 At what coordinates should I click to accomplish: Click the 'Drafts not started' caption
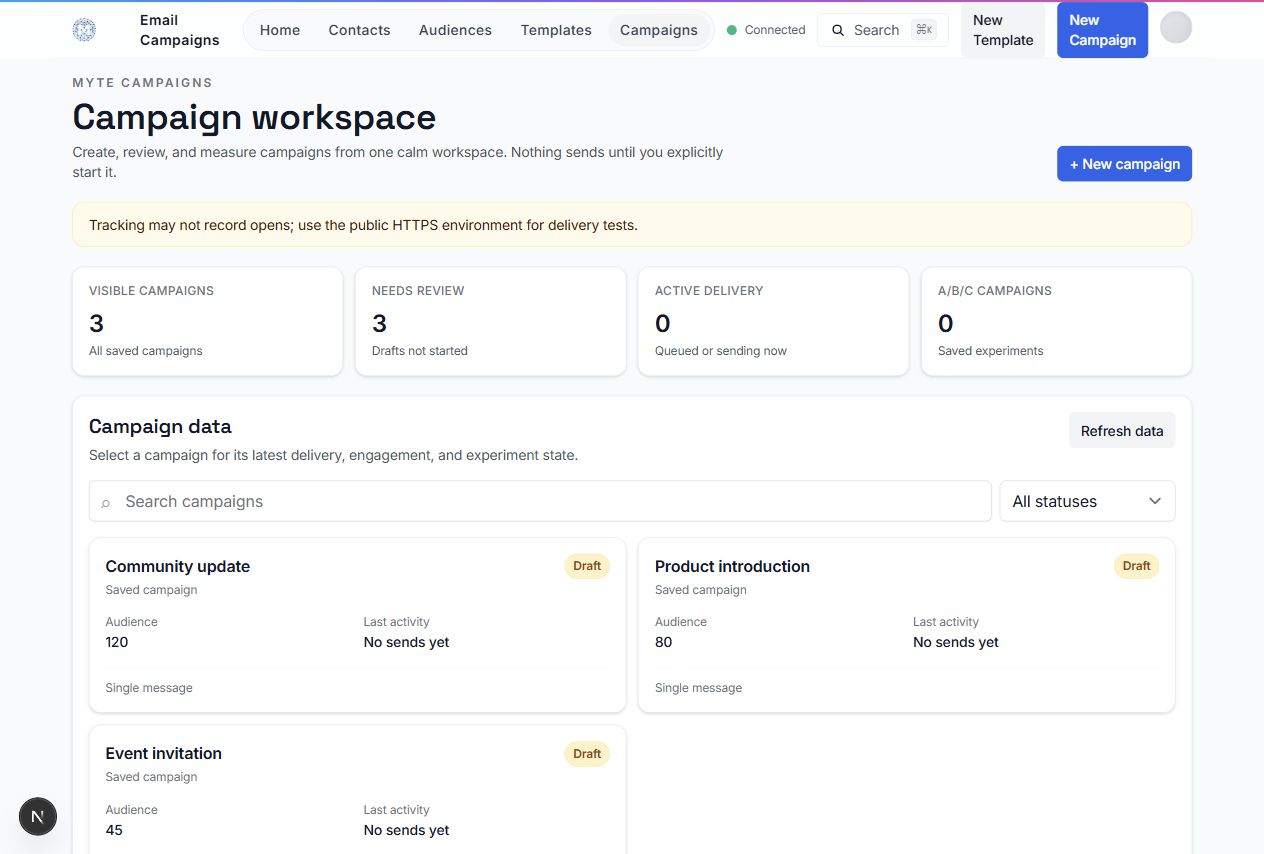(x=419, y=351)
